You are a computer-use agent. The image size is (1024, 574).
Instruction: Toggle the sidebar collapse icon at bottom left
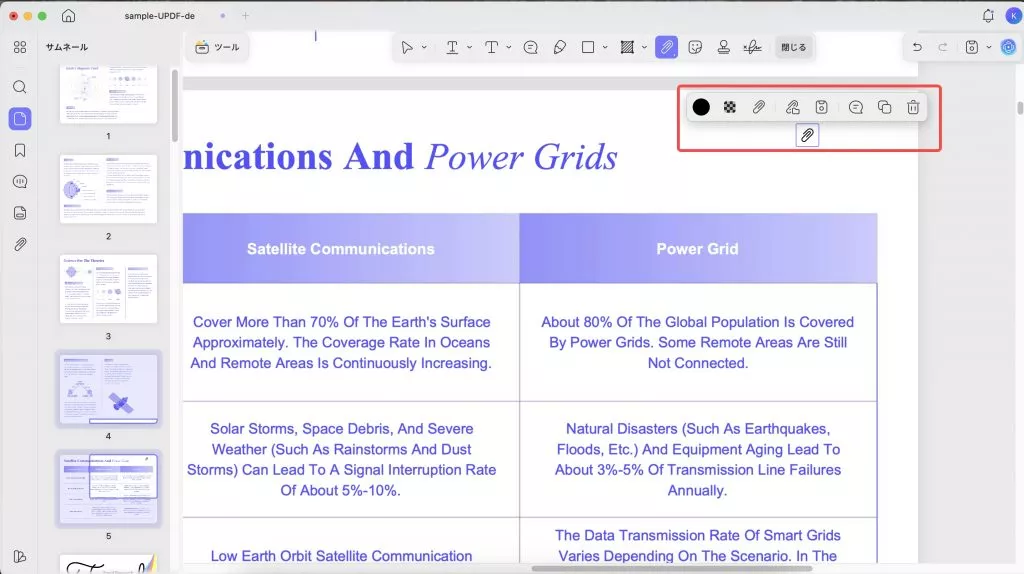click(20, 556)
